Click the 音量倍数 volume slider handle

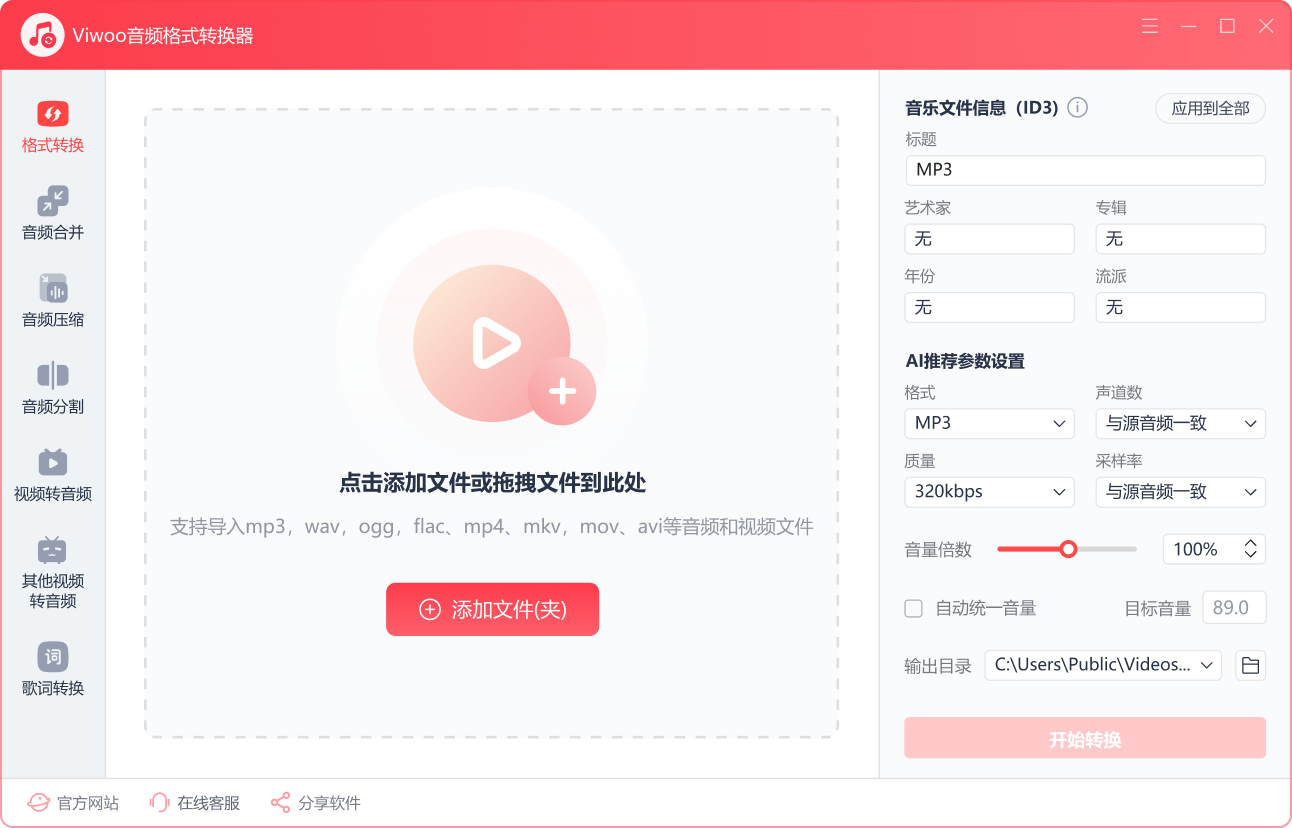1068,549
